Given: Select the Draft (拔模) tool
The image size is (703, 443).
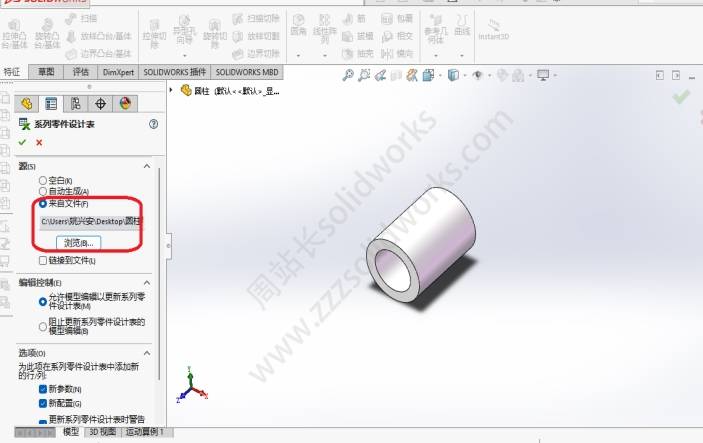Looking at the screenshot, I should [358, 36].
